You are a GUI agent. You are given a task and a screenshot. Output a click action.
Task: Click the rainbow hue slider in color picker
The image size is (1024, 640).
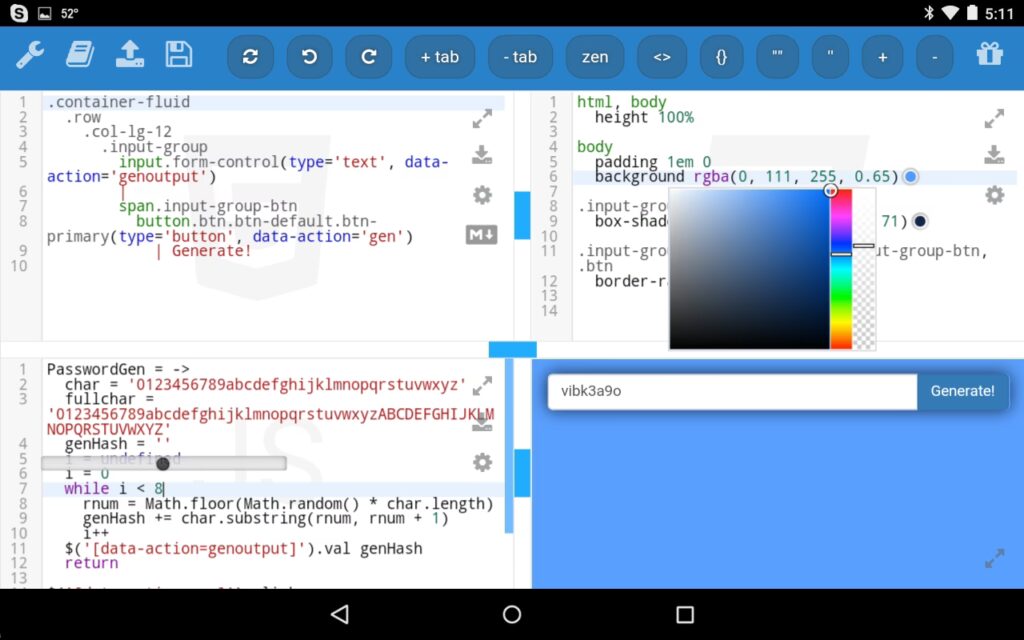pyautogui.click(x=840, y=270)
